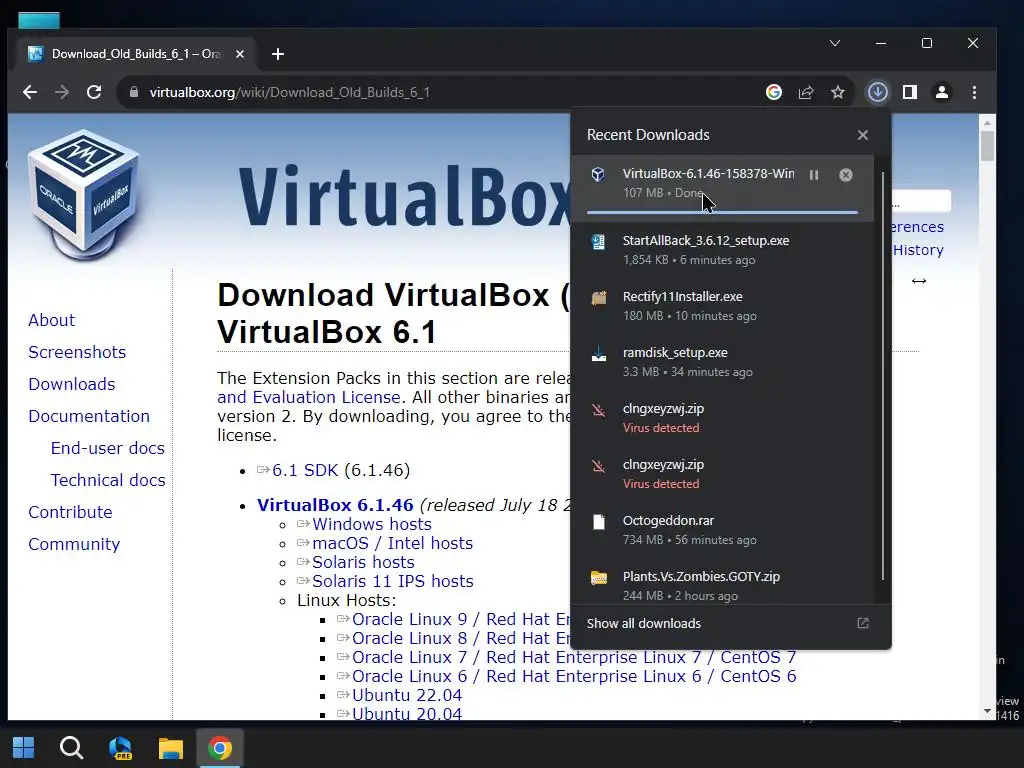Click the Solaris hosts link
The width and height of the screenshot is (1024, 768).
coord(363,562)
